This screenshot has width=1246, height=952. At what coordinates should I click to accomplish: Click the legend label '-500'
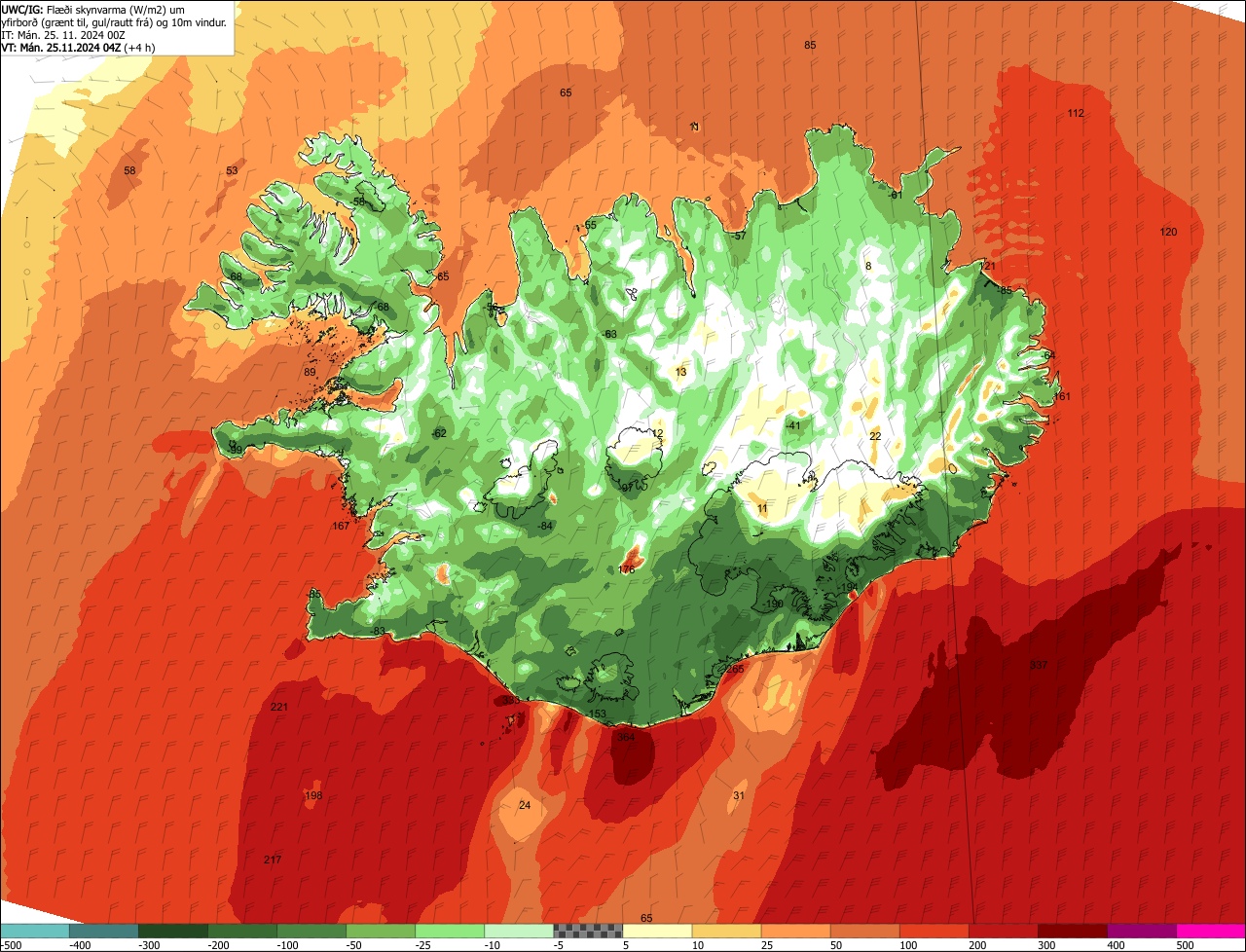(11, 944)
